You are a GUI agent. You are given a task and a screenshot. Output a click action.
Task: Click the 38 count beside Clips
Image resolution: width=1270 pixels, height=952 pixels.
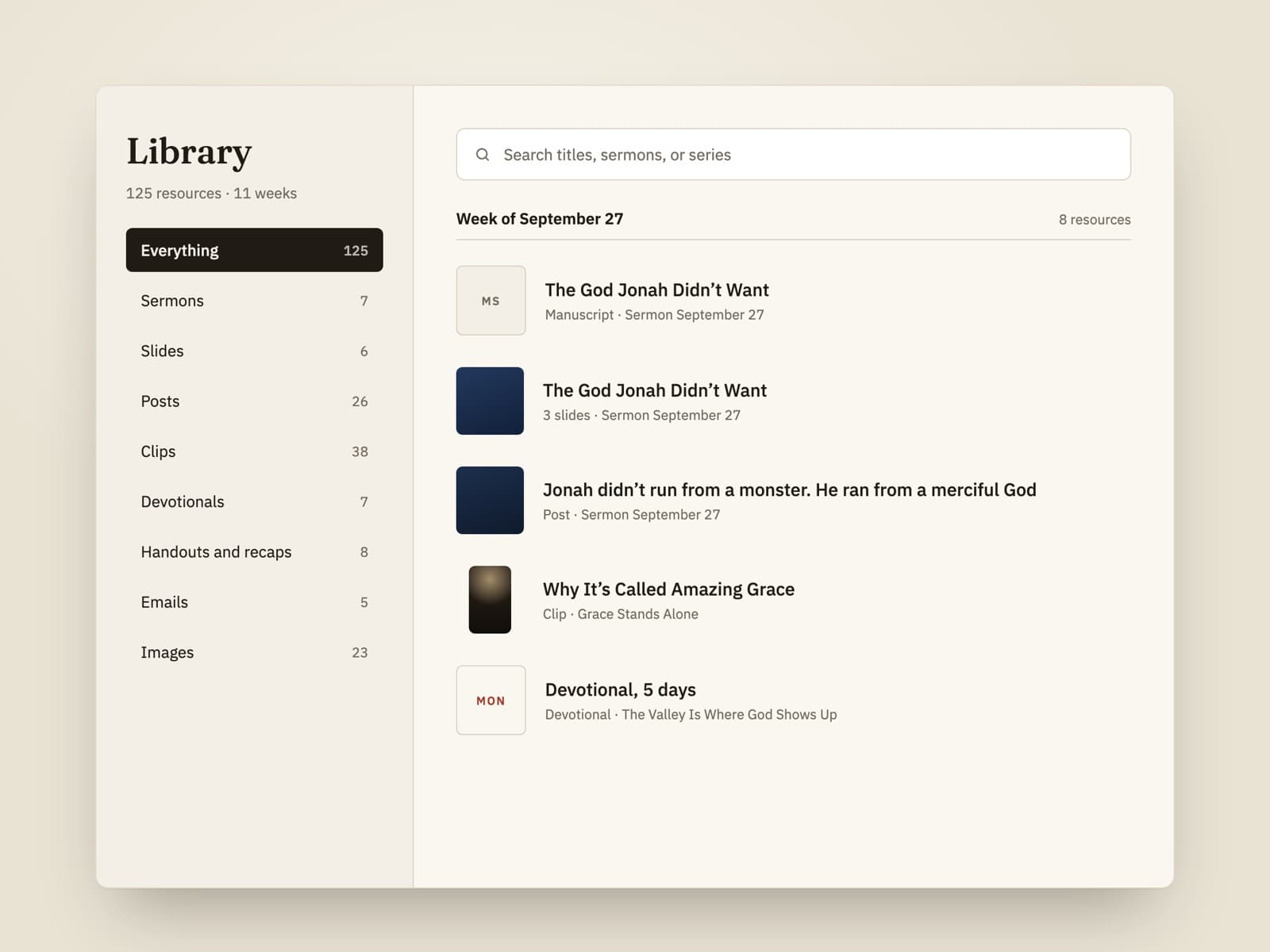[360, 451]
